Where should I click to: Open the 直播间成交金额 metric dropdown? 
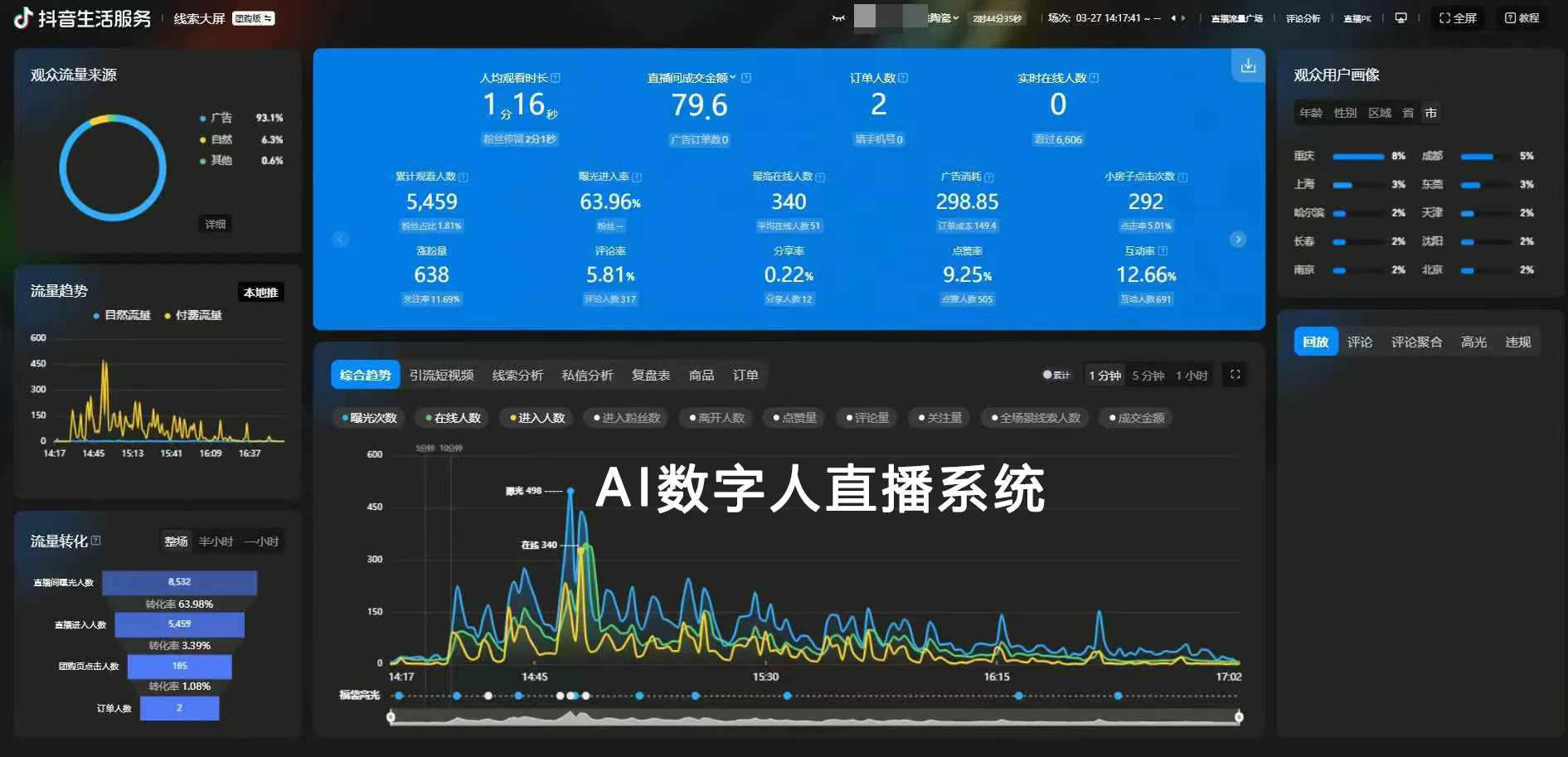[x=733, y=78]
